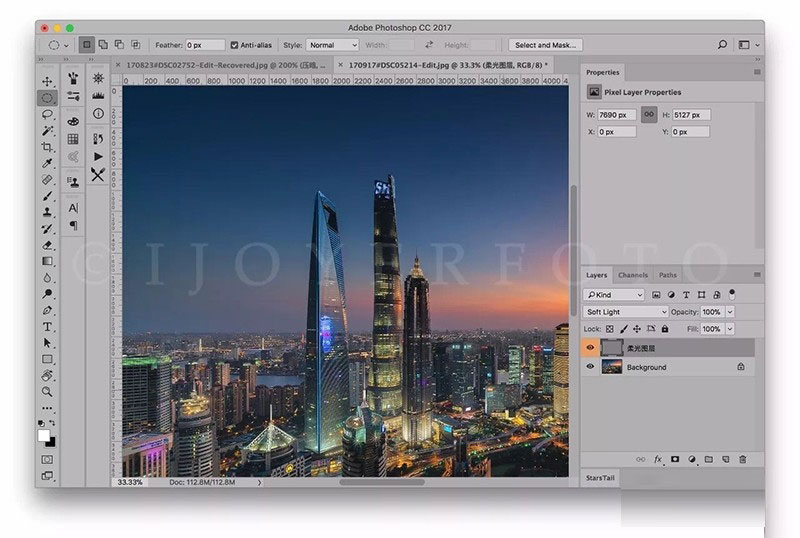This screenshot has width=800, height=538.
Task: Click the Select and Mask button
Action: point(545,45)
